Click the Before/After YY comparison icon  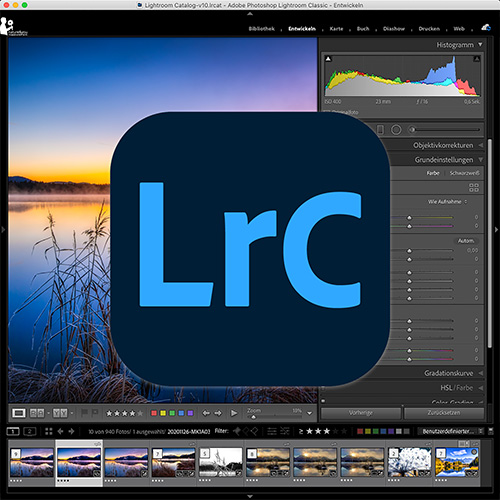(60, 413)
